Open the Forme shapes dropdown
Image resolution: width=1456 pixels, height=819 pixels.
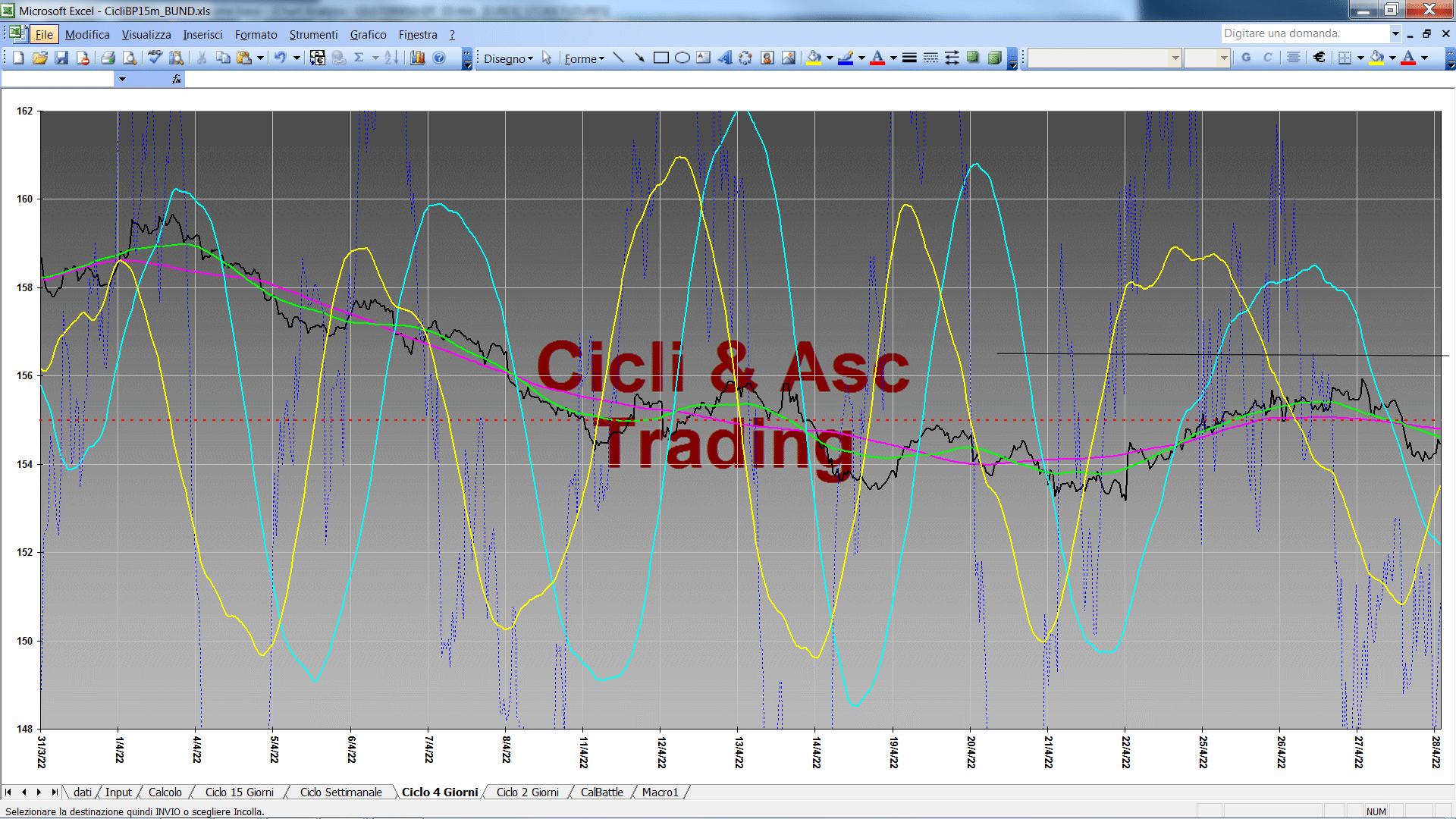(x=584, y=58)
